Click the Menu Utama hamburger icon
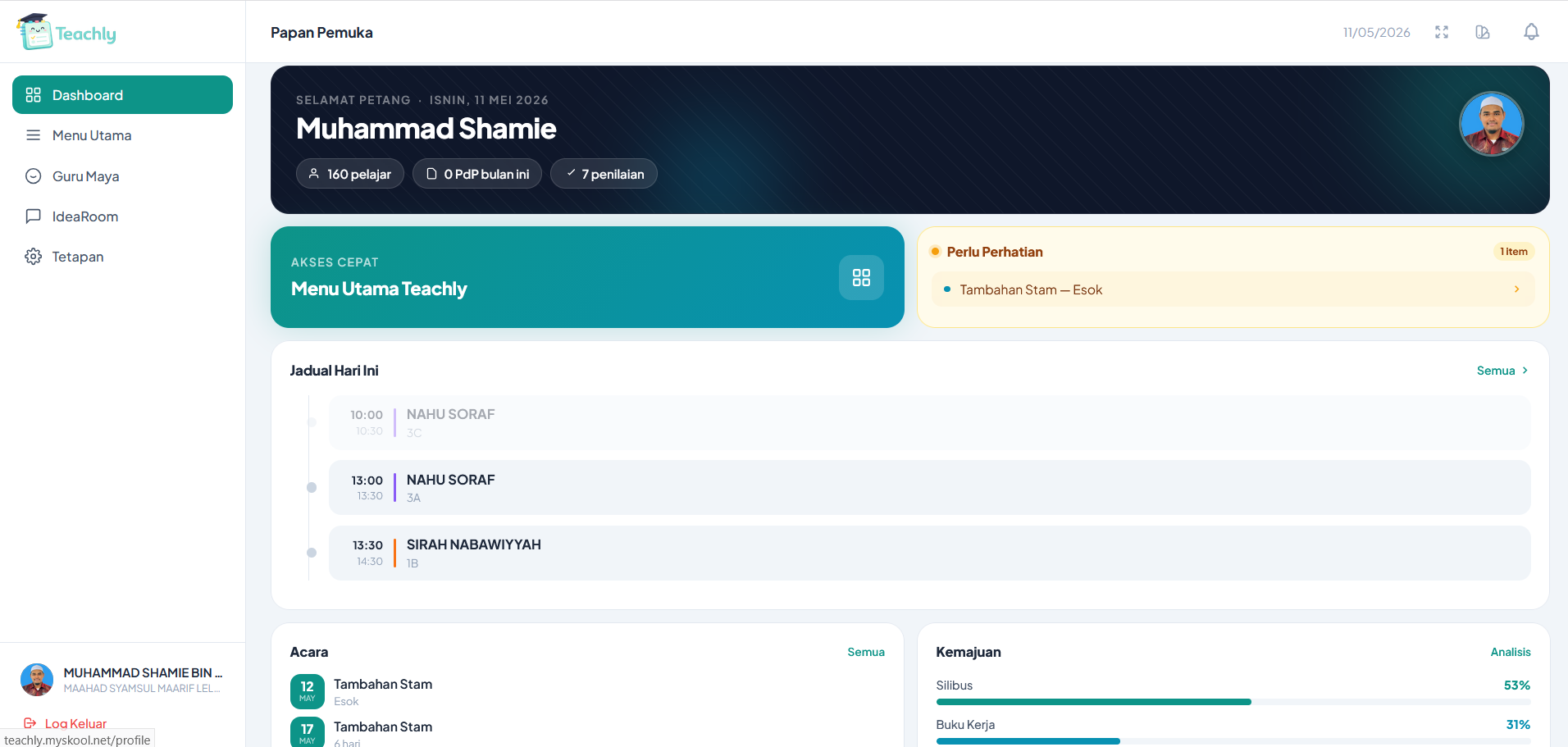1568x747 pixels. [33, 135]
